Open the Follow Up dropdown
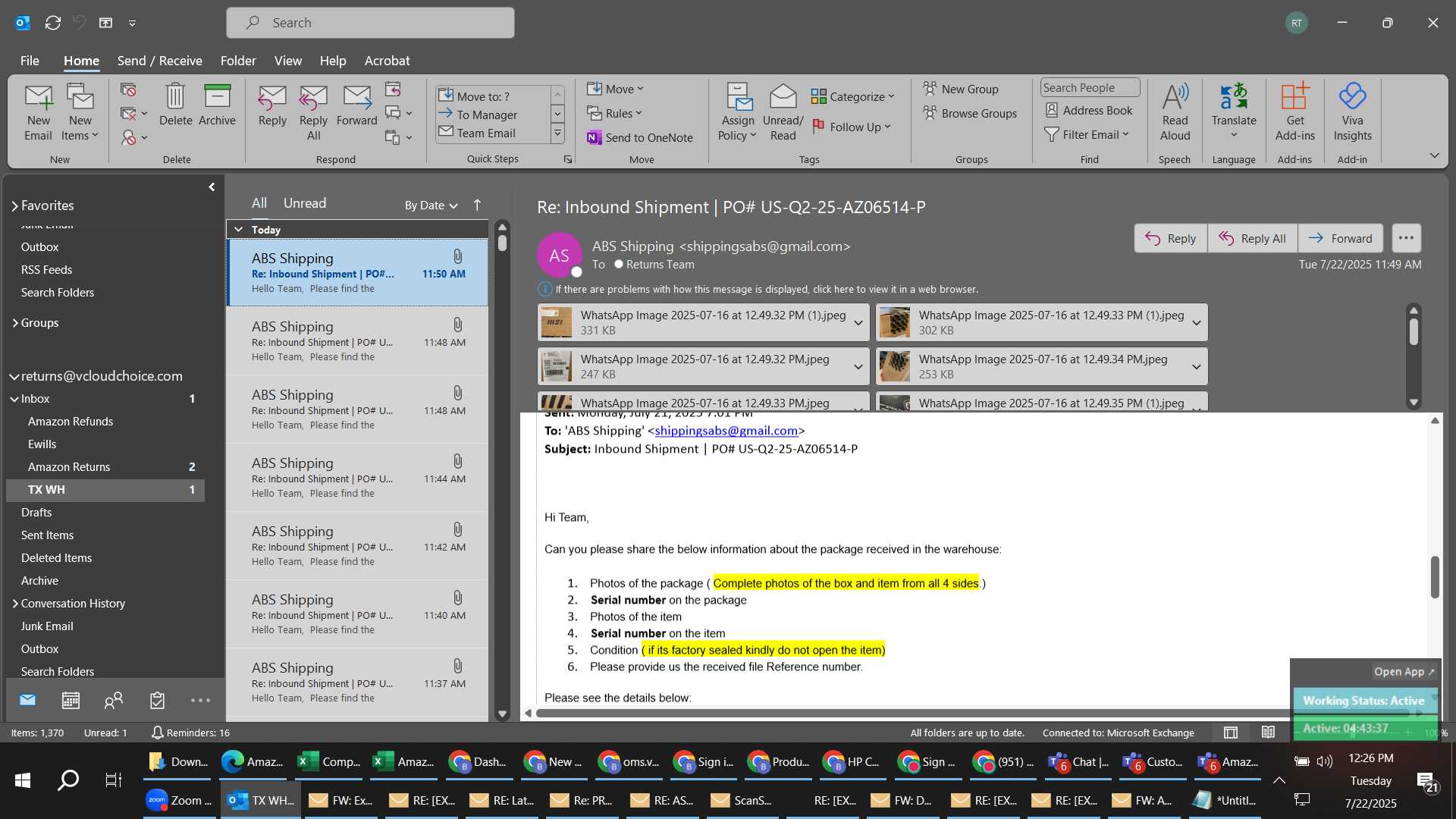Screen dimensions: 1456x819 (852, 127)
